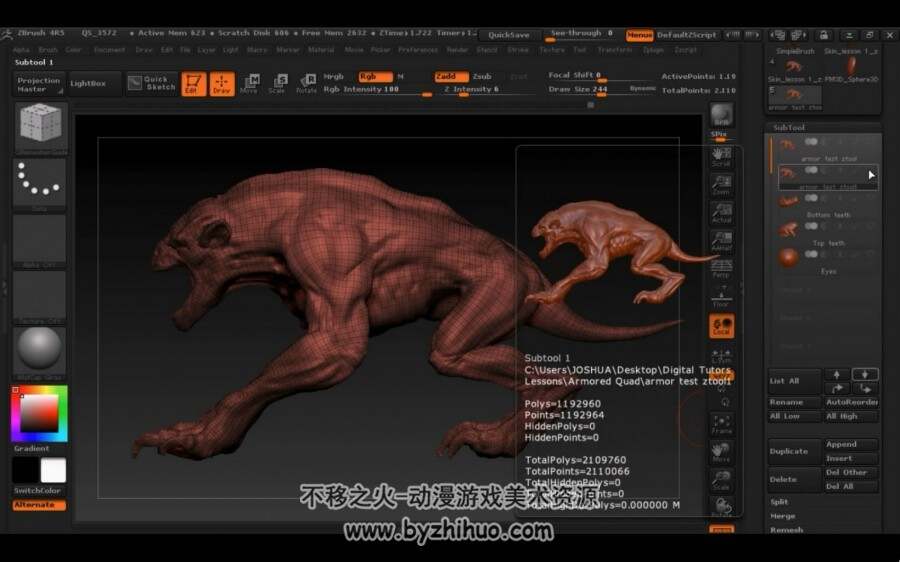Click the Scroll canvas icon
Screen dimensions: 900x562
click(x=721, y=157)
